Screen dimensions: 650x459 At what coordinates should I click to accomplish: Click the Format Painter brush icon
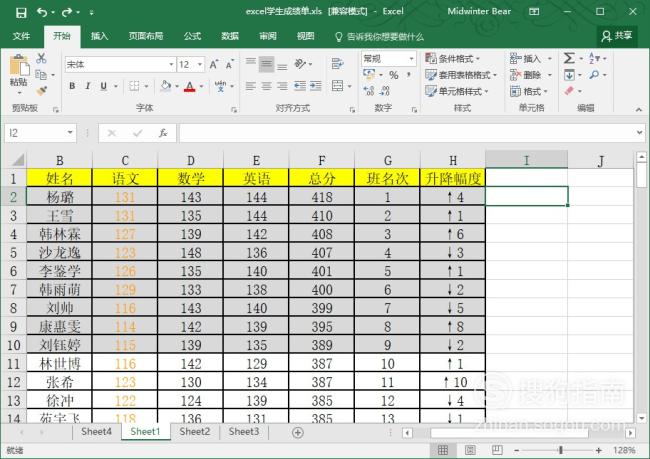coord(41,91)
